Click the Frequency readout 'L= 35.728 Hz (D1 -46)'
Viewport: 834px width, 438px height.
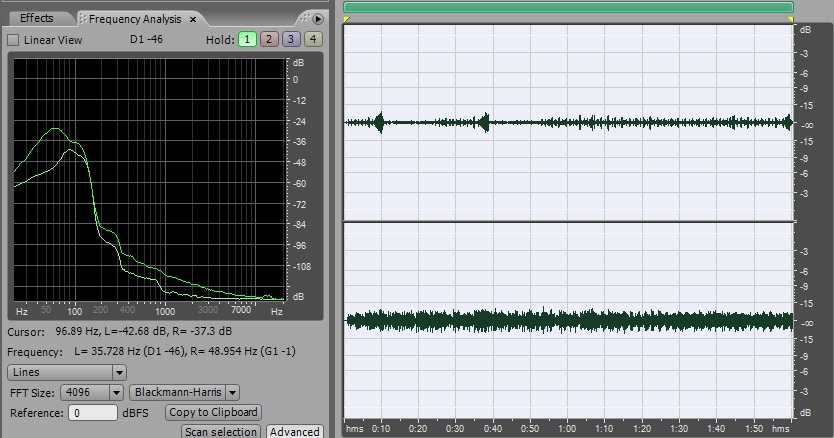131,351
